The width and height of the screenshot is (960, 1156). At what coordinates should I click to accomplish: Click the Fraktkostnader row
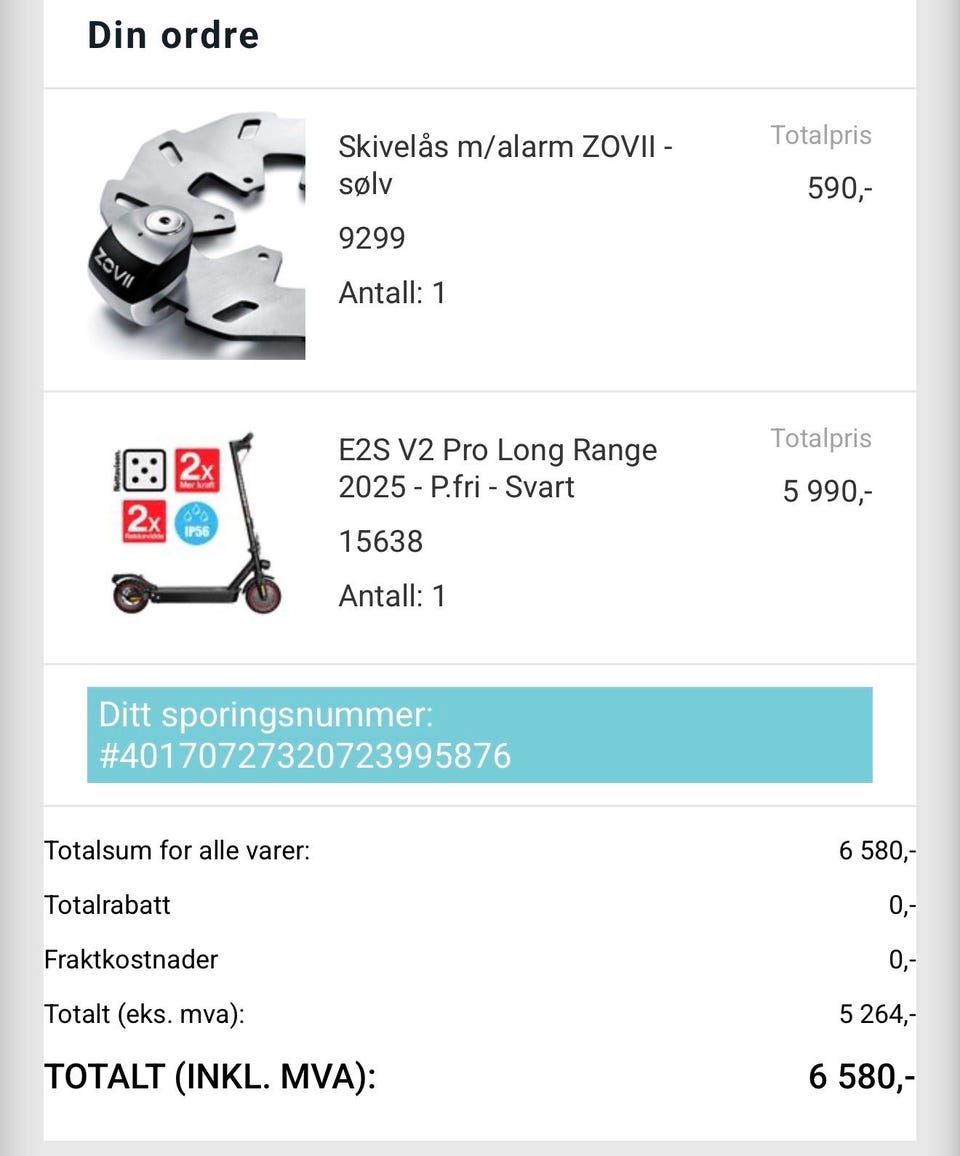pos(480,960)
